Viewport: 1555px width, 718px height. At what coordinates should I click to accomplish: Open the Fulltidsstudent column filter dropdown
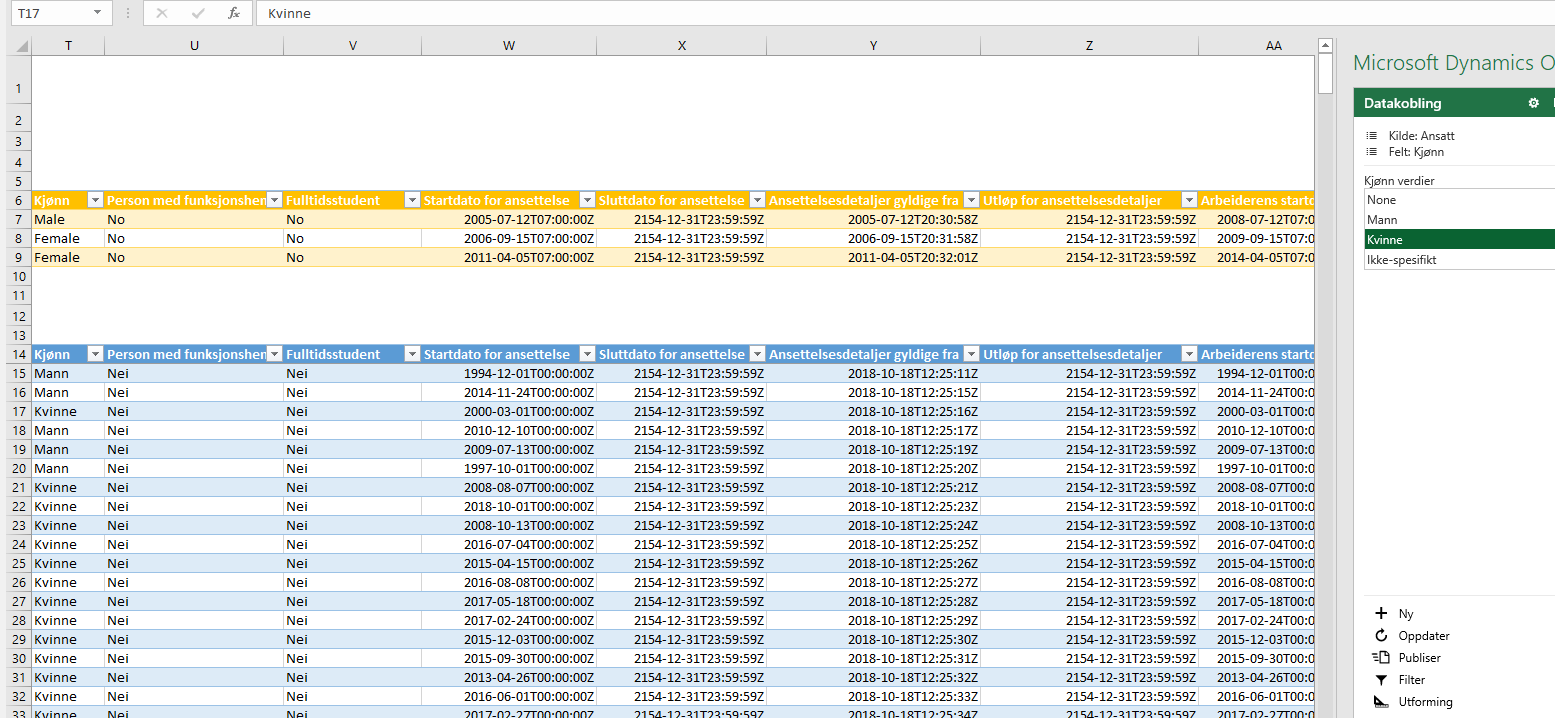411,200
